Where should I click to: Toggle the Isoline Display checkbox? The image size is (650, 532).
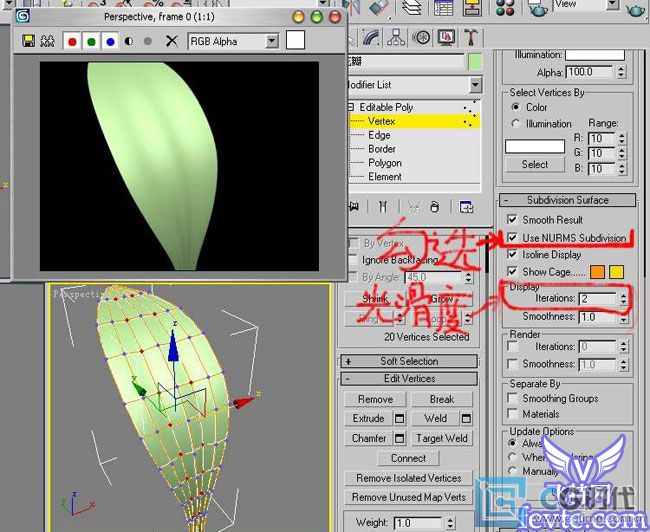[512, 254]
